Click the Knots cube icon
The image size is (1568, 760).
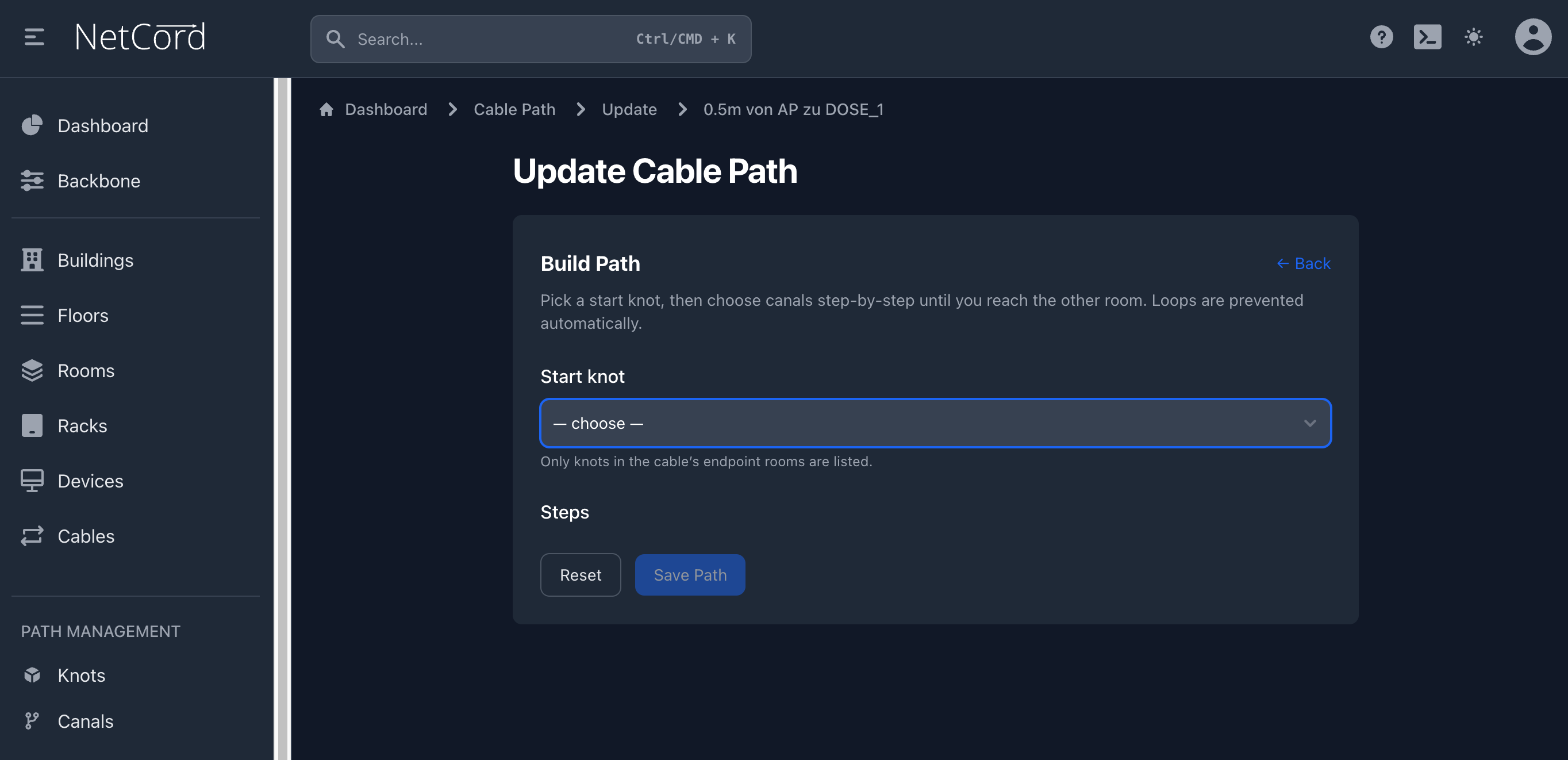coord(32,675)
